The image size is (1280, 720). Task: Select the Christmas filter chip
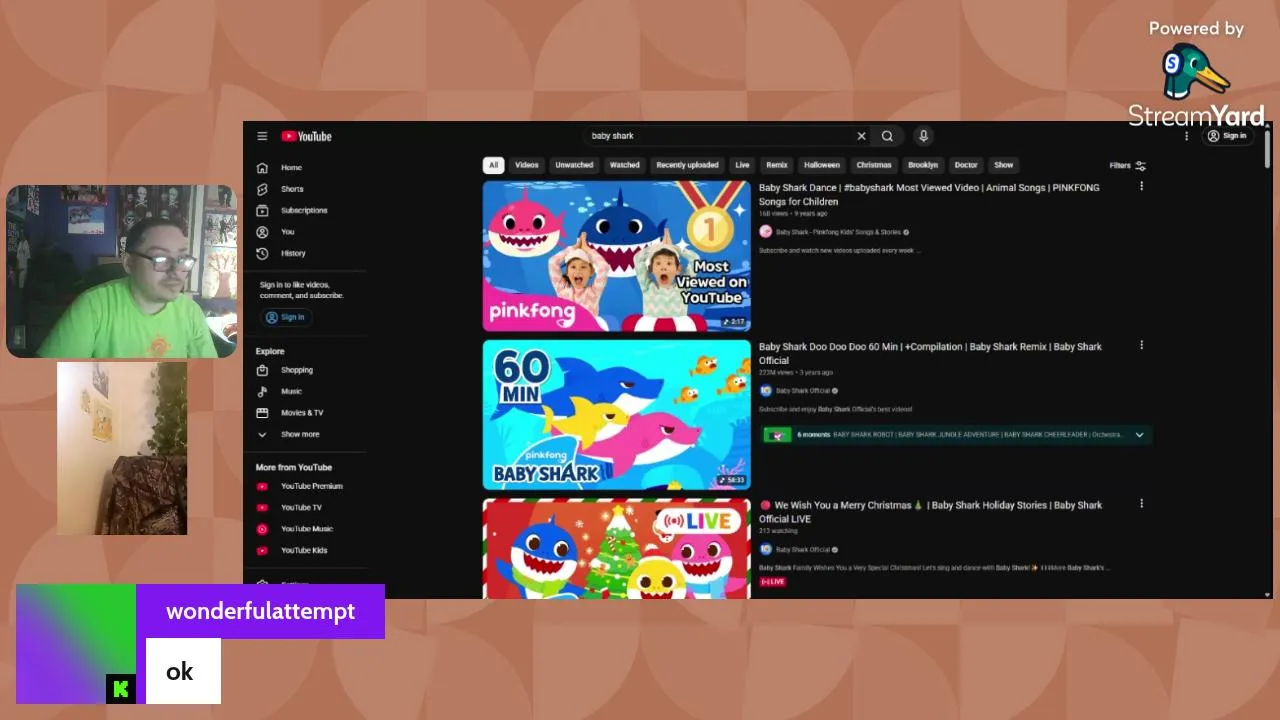pyautogui.click(x=873, y=165)
